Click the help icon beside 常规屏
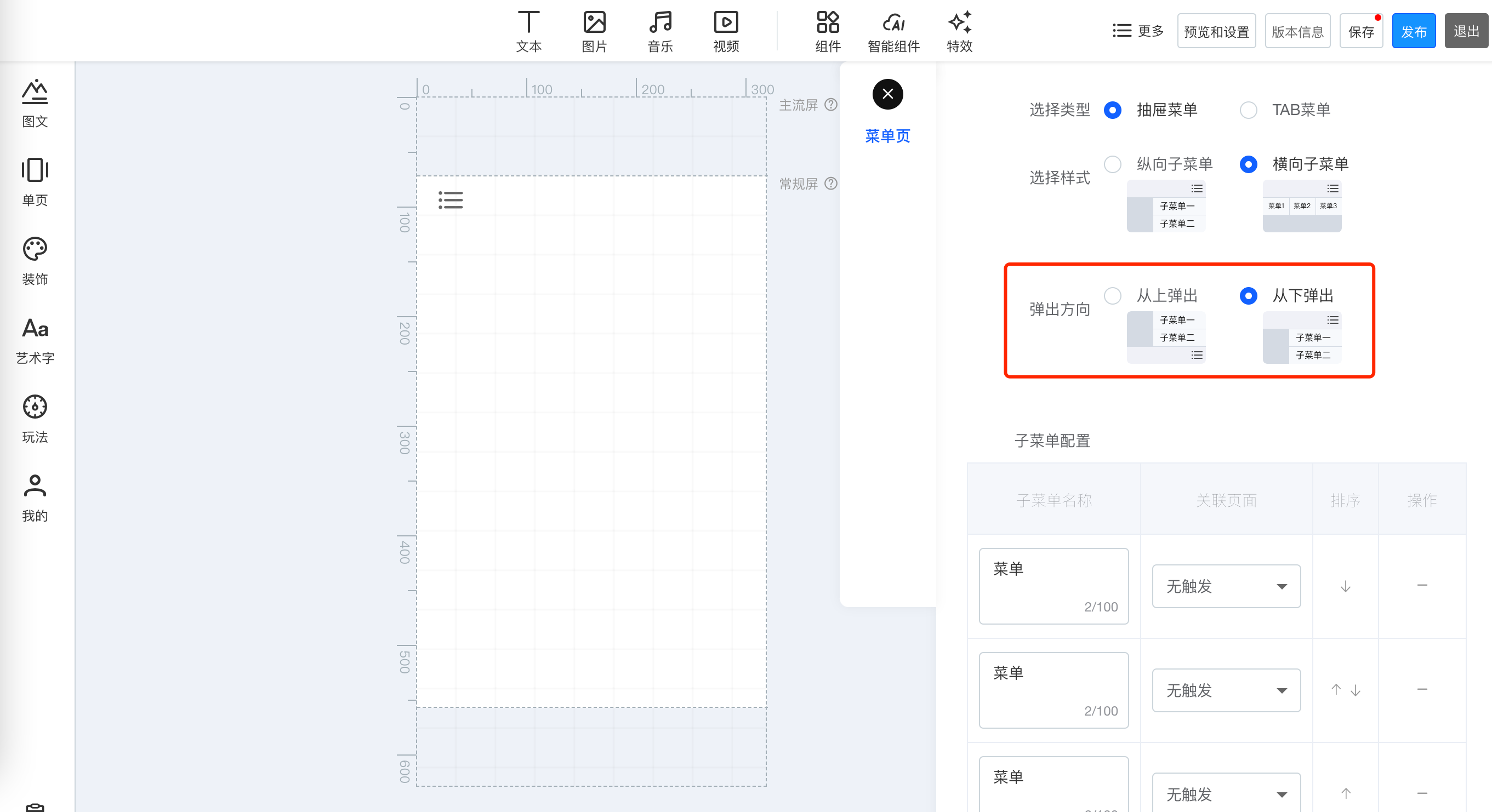This screenshot has height=812, width=1492. tap(831, 183)
